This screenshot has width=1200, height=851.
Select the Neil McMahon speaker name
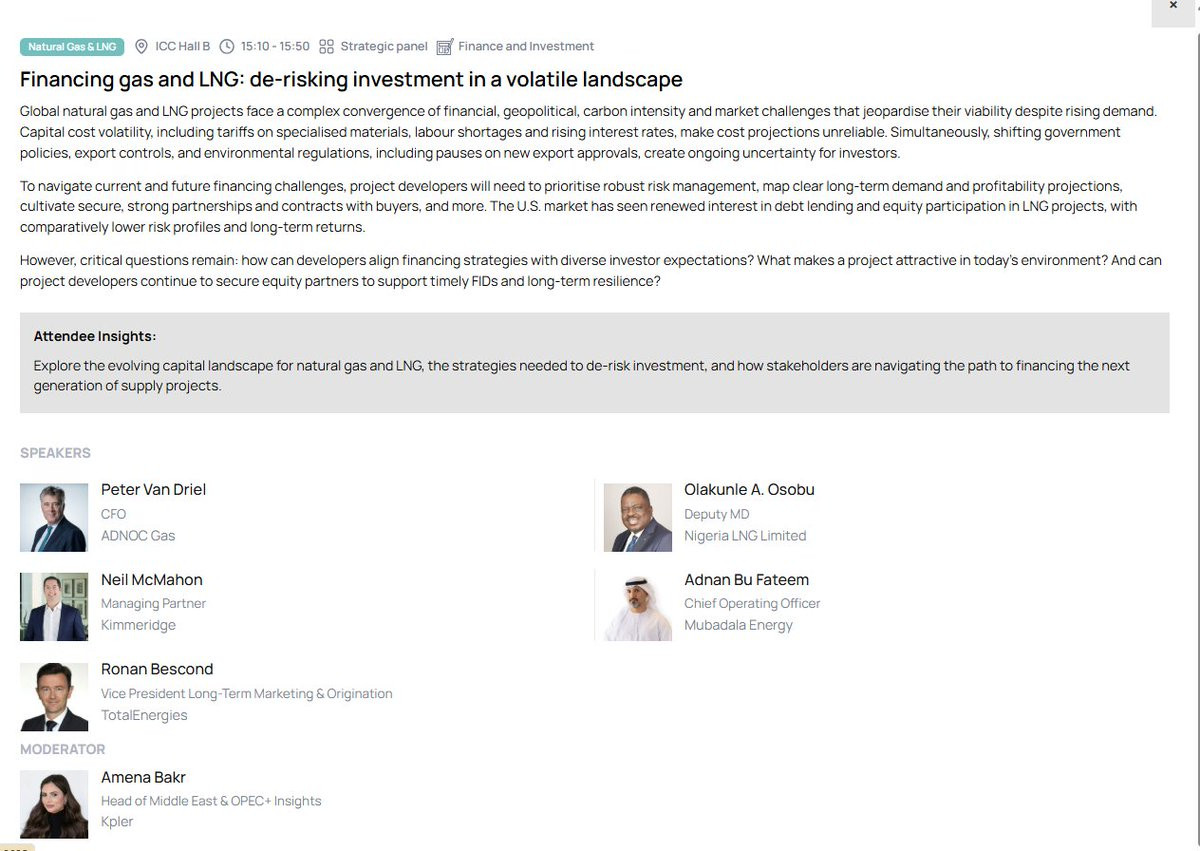click(152, 580)
